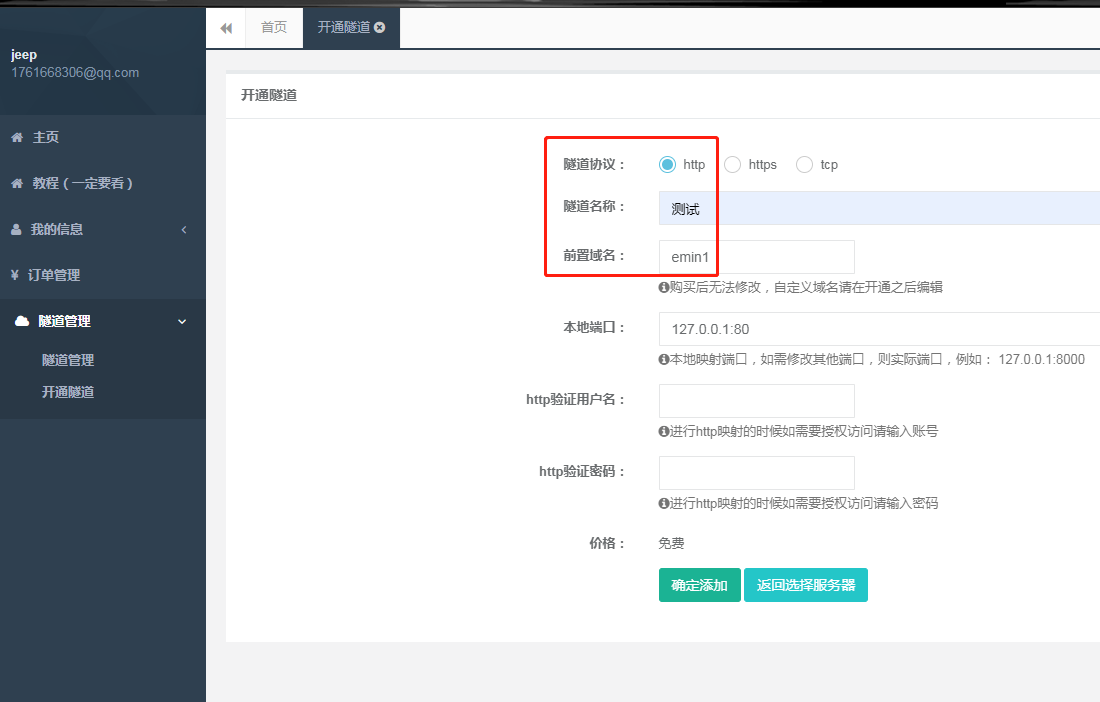Click the icon next to 教程（一定要看）
This screenshot has height=702, width=1100.
tap(17, 184)
